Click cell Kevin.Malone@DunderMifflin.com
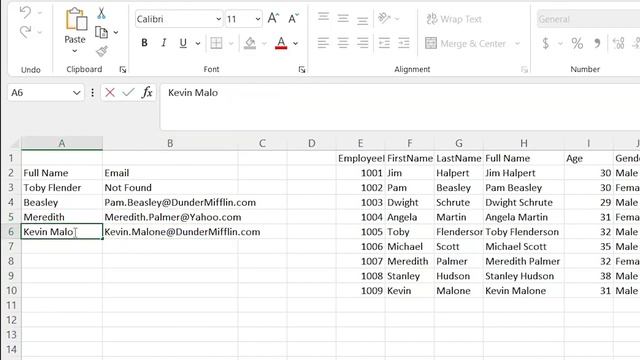Screen dimensions: 640x360 click(170, 232)
